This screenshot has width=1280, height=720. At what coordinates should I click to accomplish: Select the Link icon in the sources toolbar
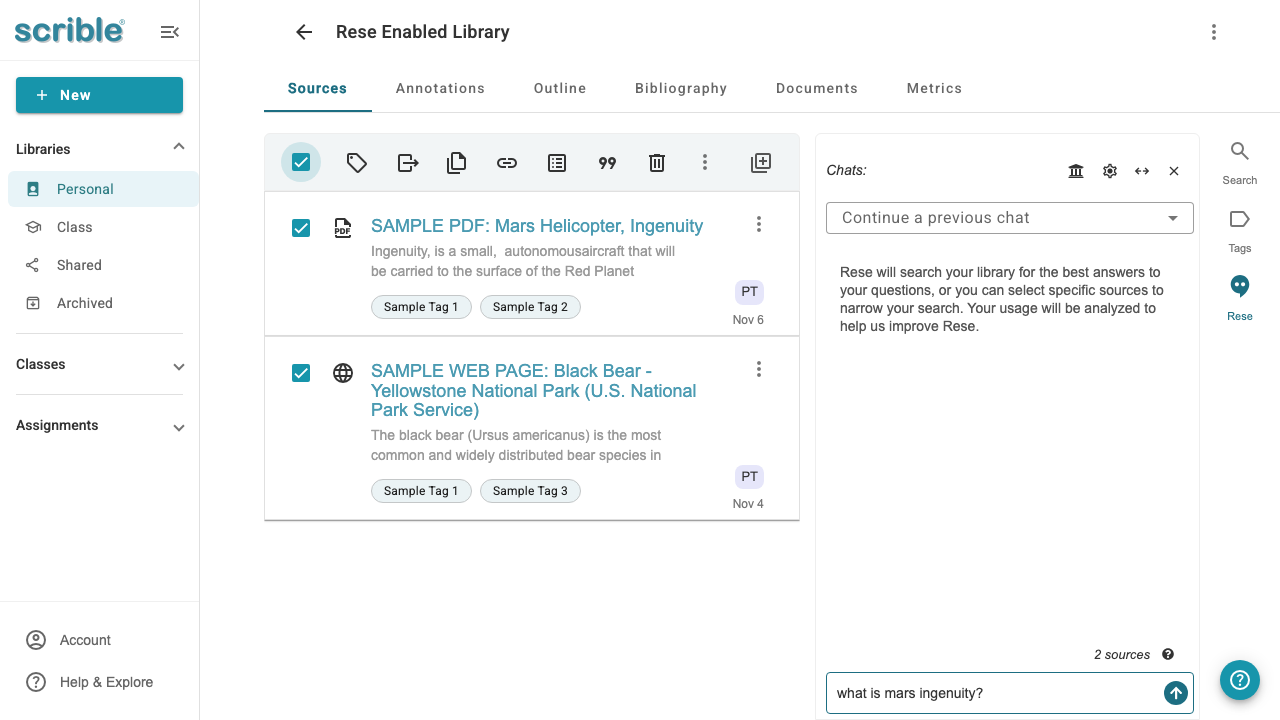click(506, 162)
